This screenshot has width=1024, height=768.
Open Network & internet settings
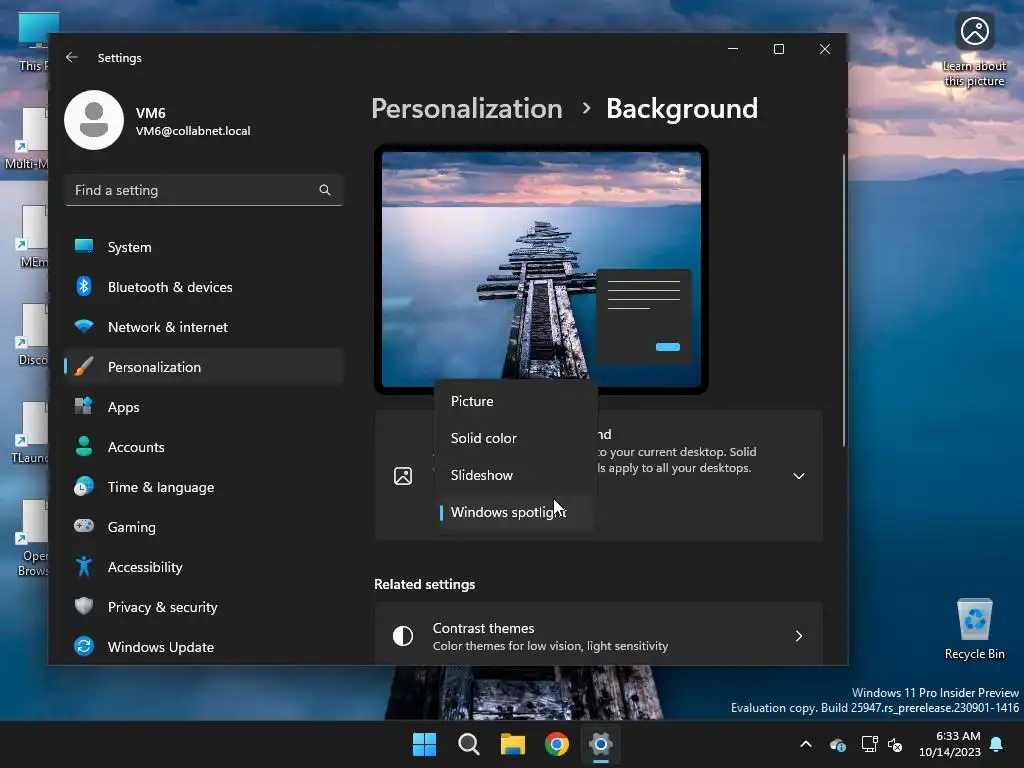[204, 327]
